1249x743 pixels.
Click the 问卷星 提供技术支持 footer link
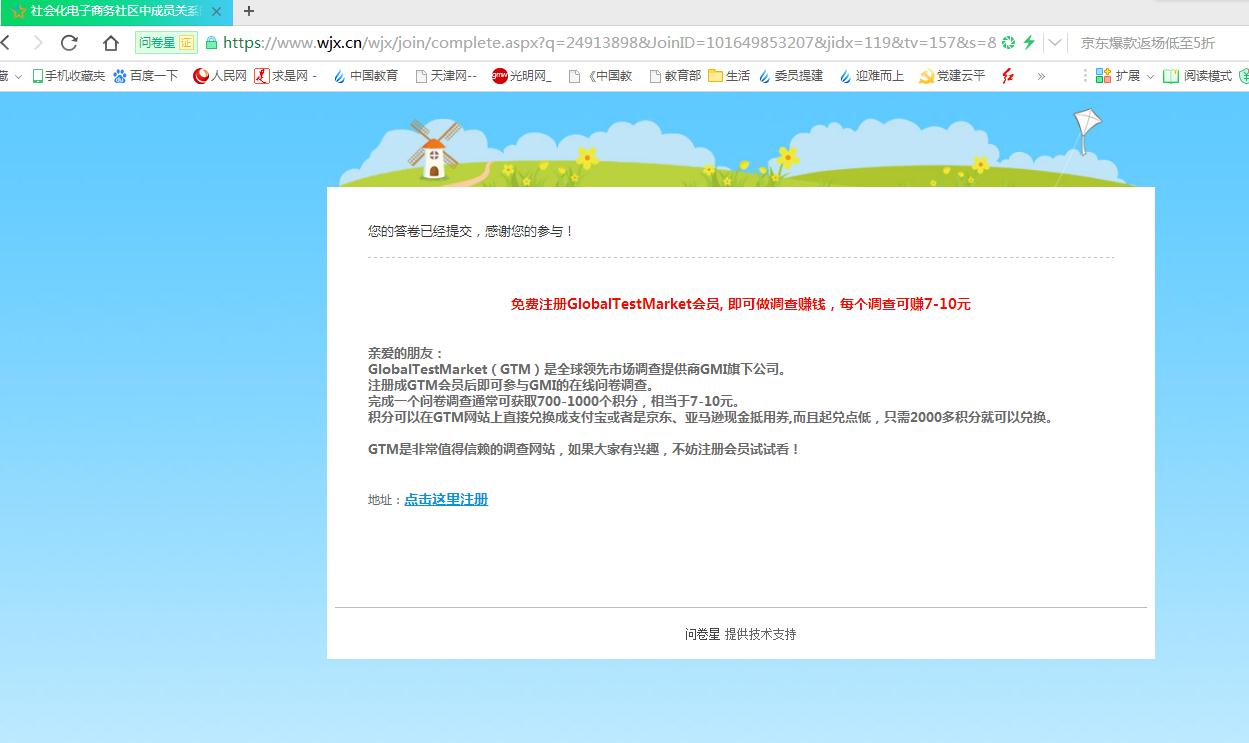pos(741,634)
